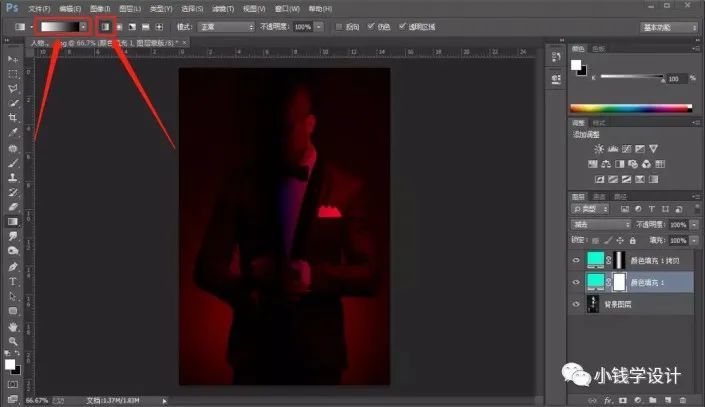Select the Zoom tool
The image size is (705, 407).
pyautogui.click(x=13, y=341)
